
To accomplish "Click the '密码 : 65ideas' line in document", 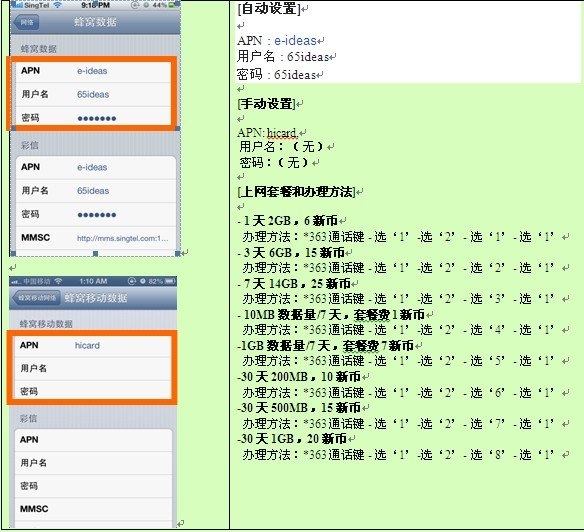I will [x=276, y=75].
